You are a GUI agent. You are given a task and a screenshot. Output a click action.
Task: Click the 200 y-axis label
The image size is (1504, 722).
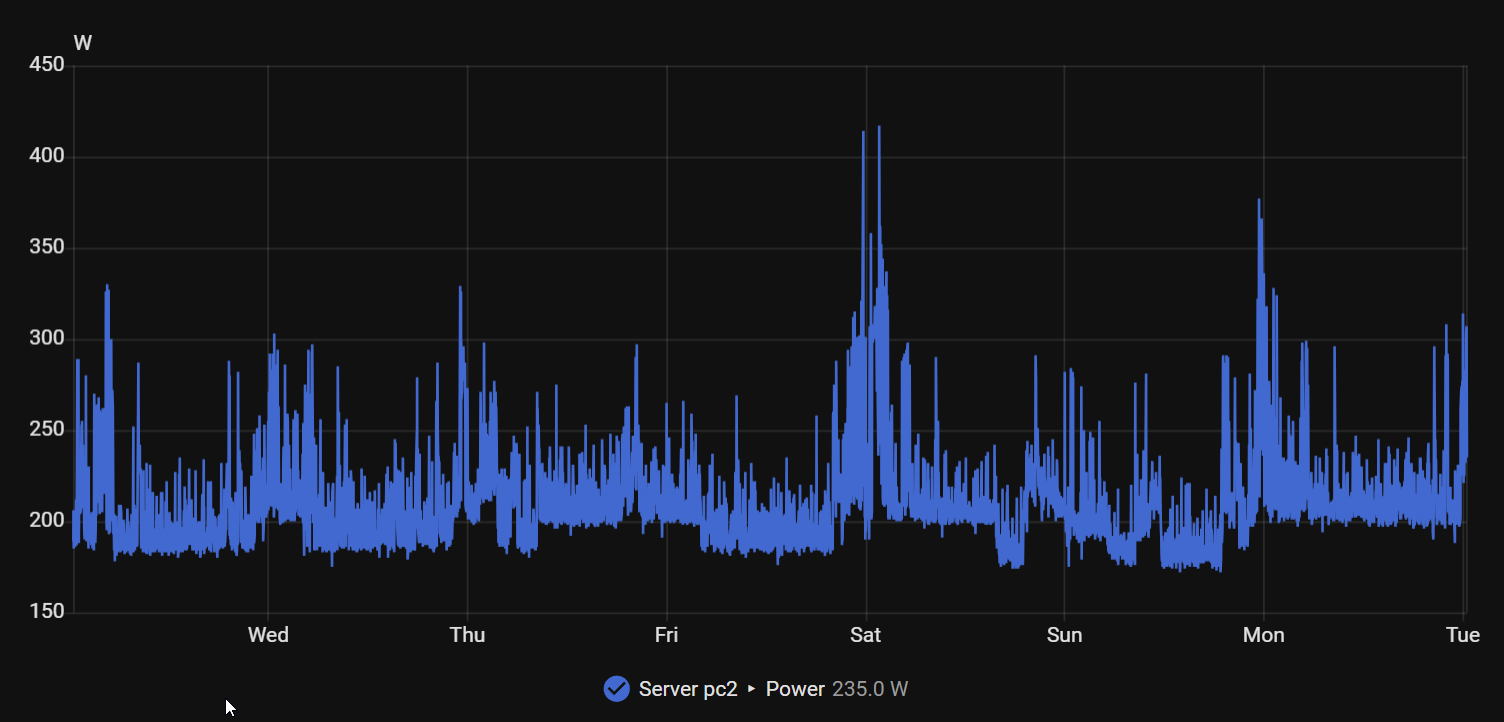pyautogui.click(x=48, y=520)
